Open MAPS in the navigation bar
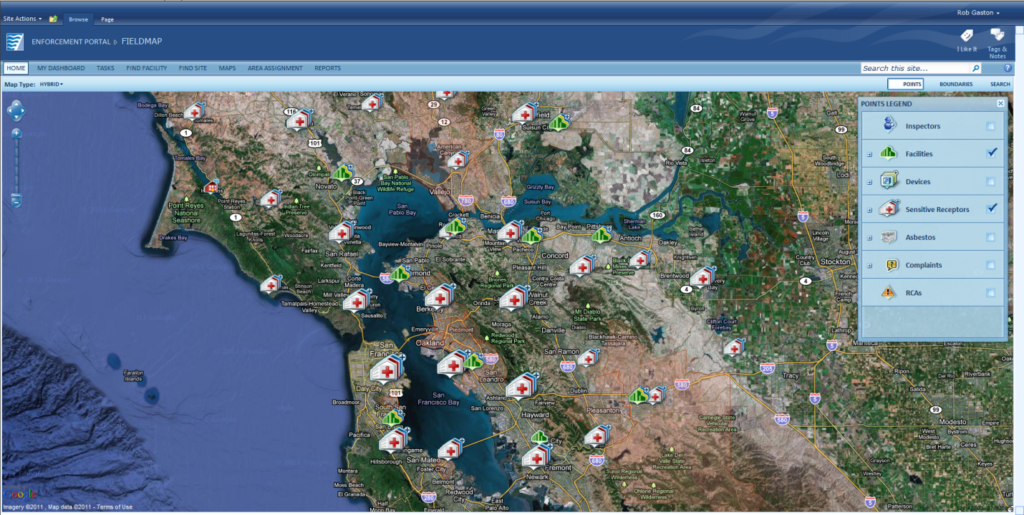 pyautogui.click(x=227, y=68)
